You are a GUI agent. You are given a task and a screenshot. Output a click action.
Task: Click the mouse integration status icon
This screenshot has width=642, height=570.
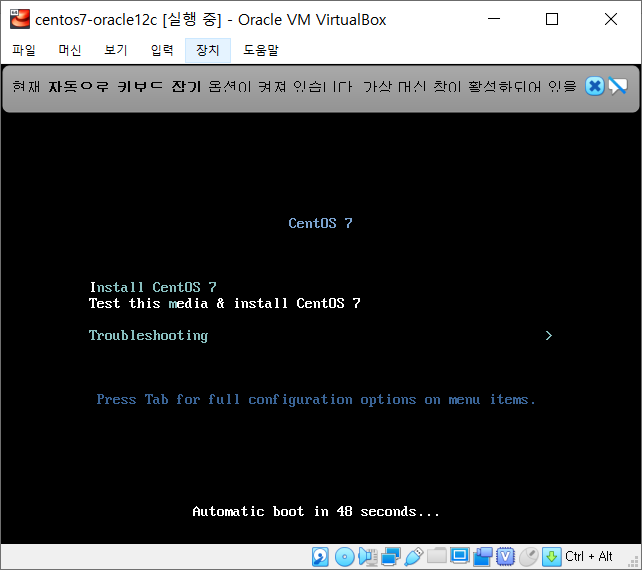click(x=529, y=557)
